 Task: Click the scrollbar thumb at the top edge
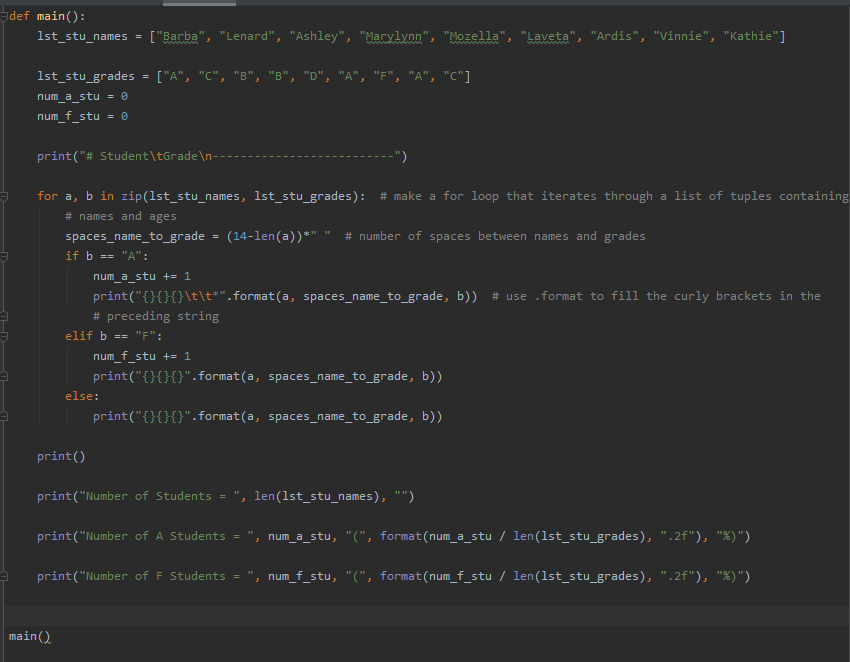pos(199,3)
